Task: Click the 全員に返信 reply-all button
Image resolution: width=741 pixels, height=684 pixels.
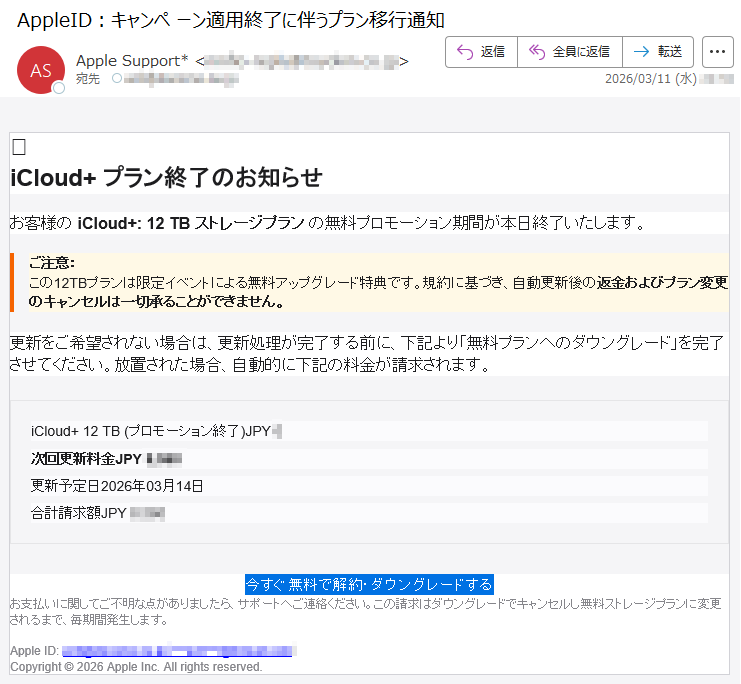Action: click(570, 52)
